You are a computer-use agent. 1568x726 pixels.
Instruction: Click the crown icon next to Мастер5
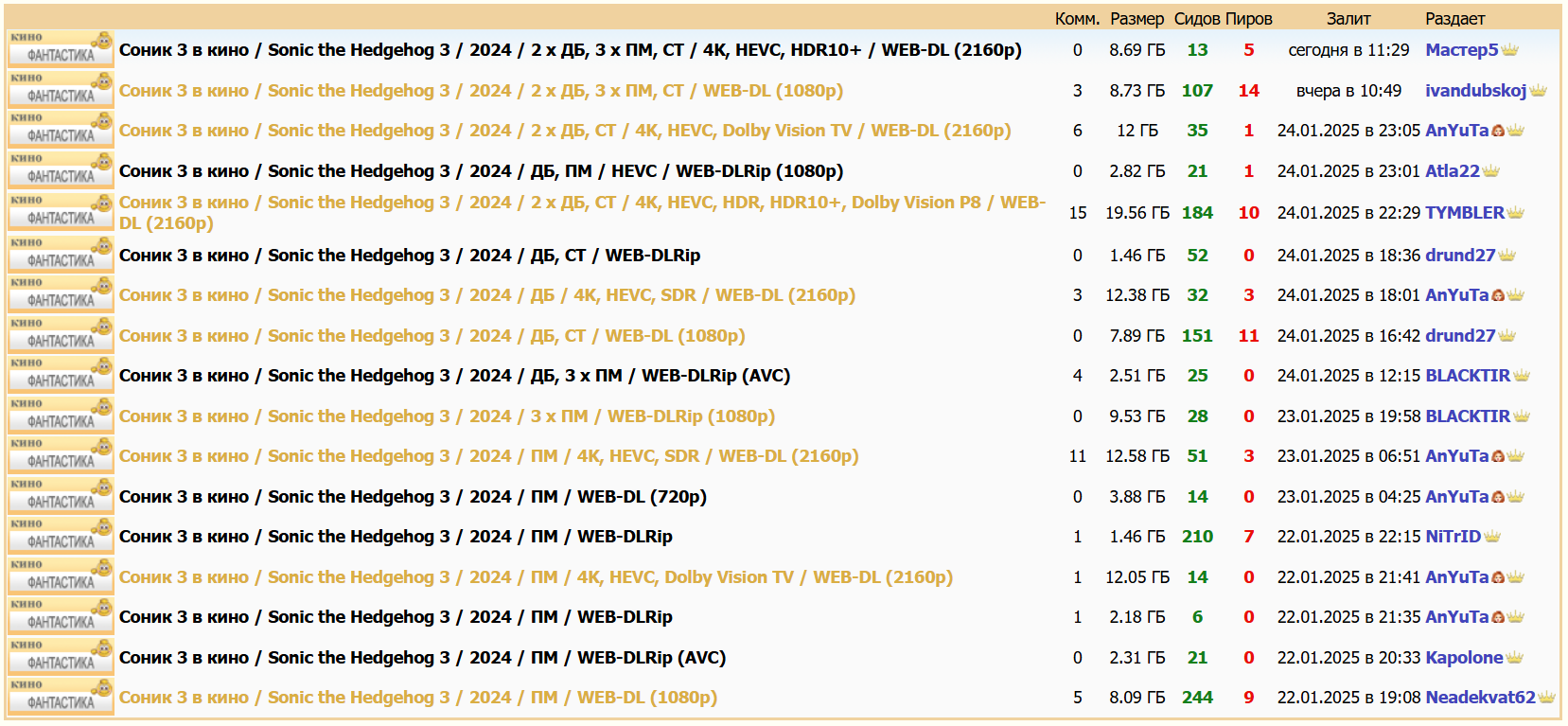tap(1509, 50)
